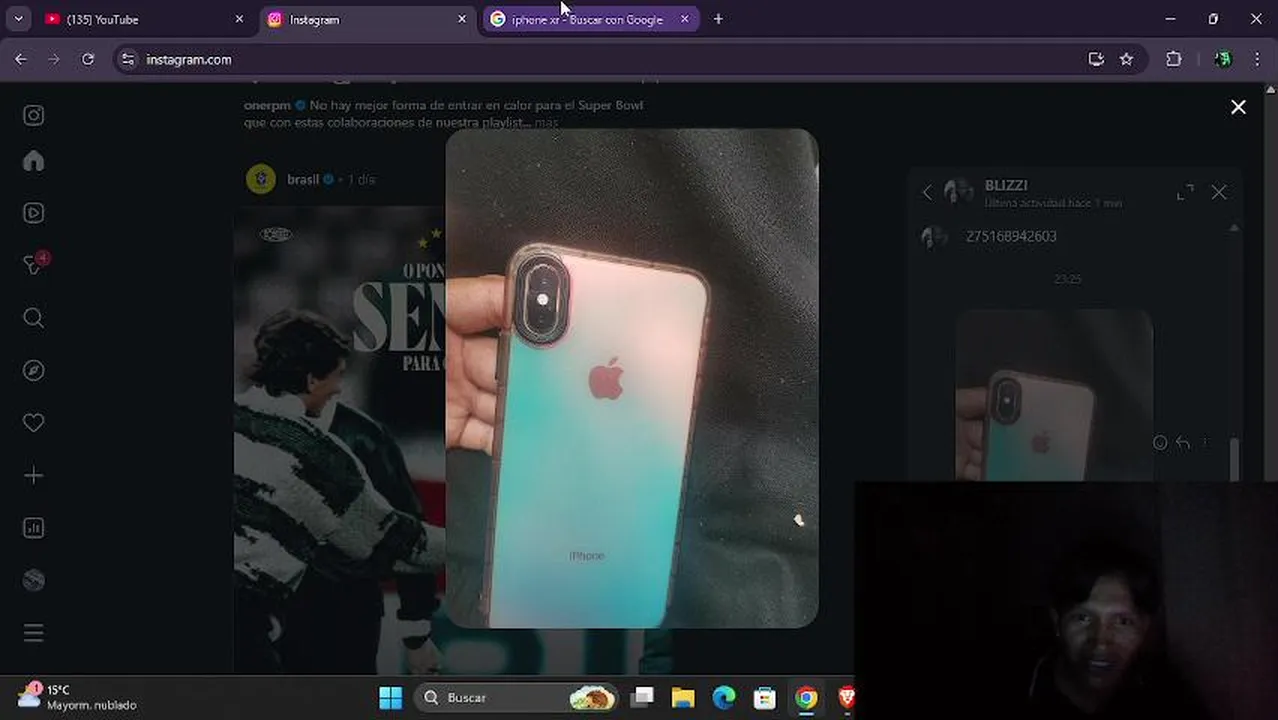Close the YouTube tab

pyautogui.click(x=239, y=19)
